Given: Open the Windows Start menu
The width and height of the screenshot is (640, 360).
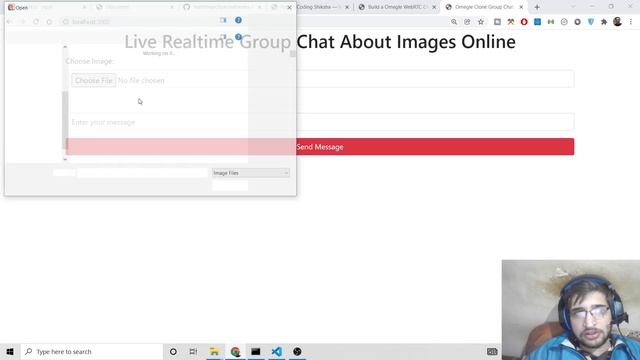Looking at the screenshot, I should tap(10, 351).
